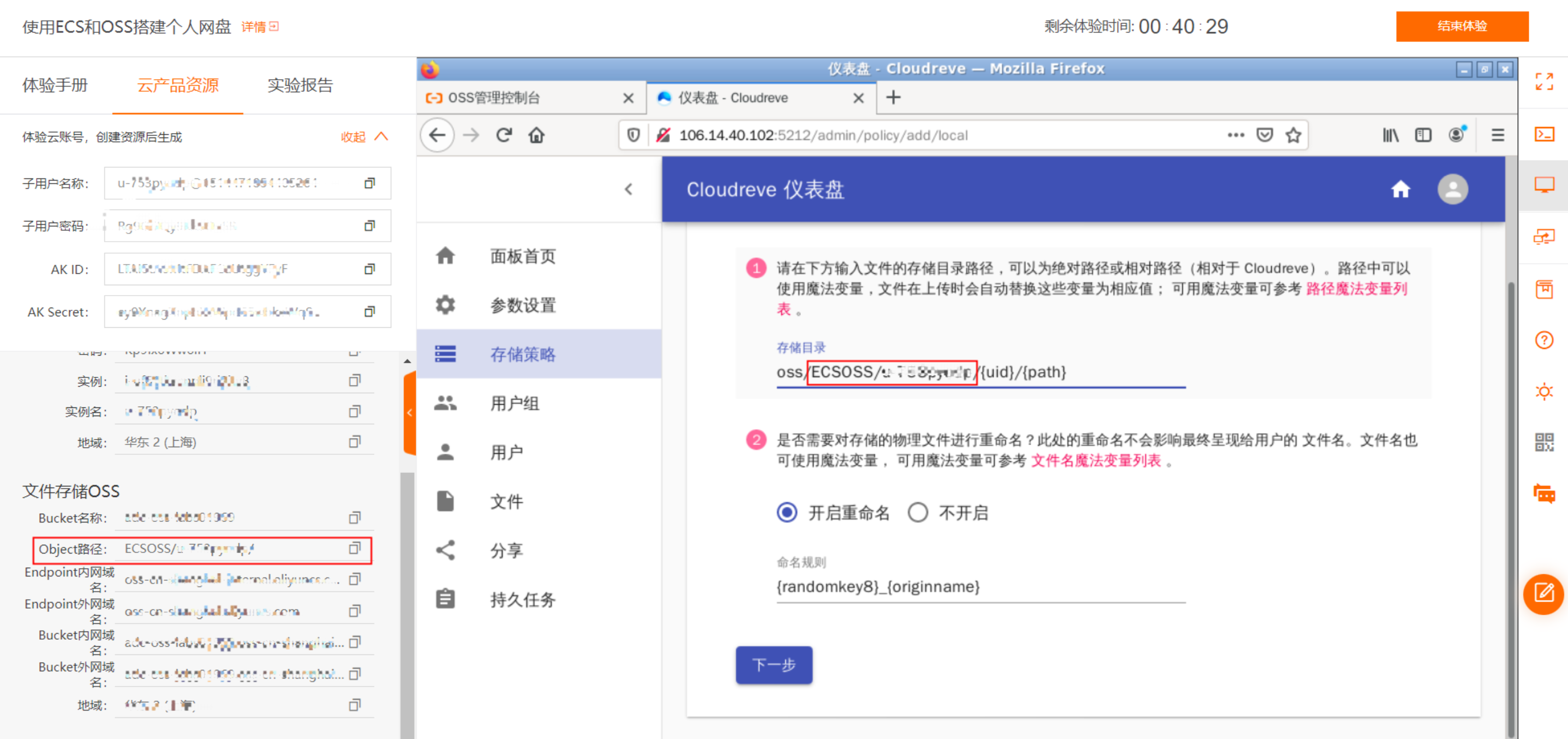Open 存储策略 in the Cloudreve sidebar
The width and height of the screenshot is (1568, 739).
click(538, 354)
